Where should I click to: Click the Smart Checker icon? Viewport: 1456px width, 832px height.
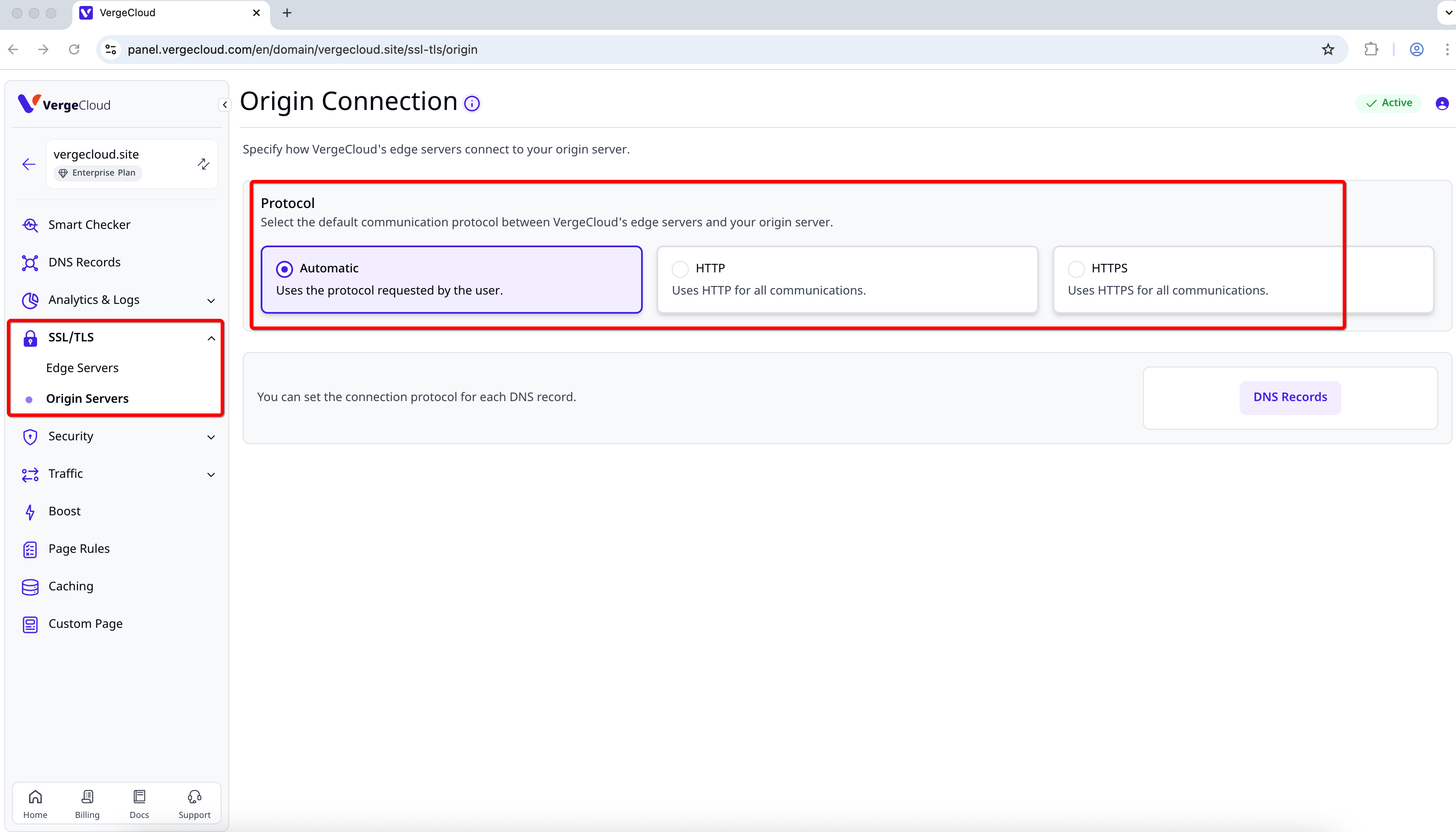(30, 225)
